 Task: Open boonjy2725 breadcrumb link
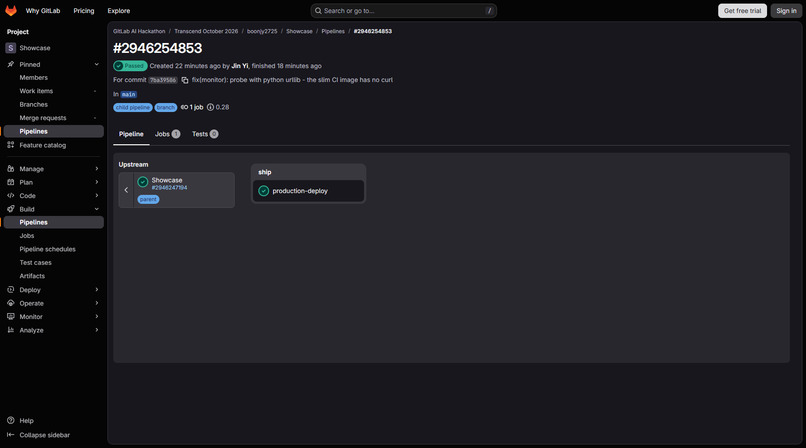click(262, 31)
